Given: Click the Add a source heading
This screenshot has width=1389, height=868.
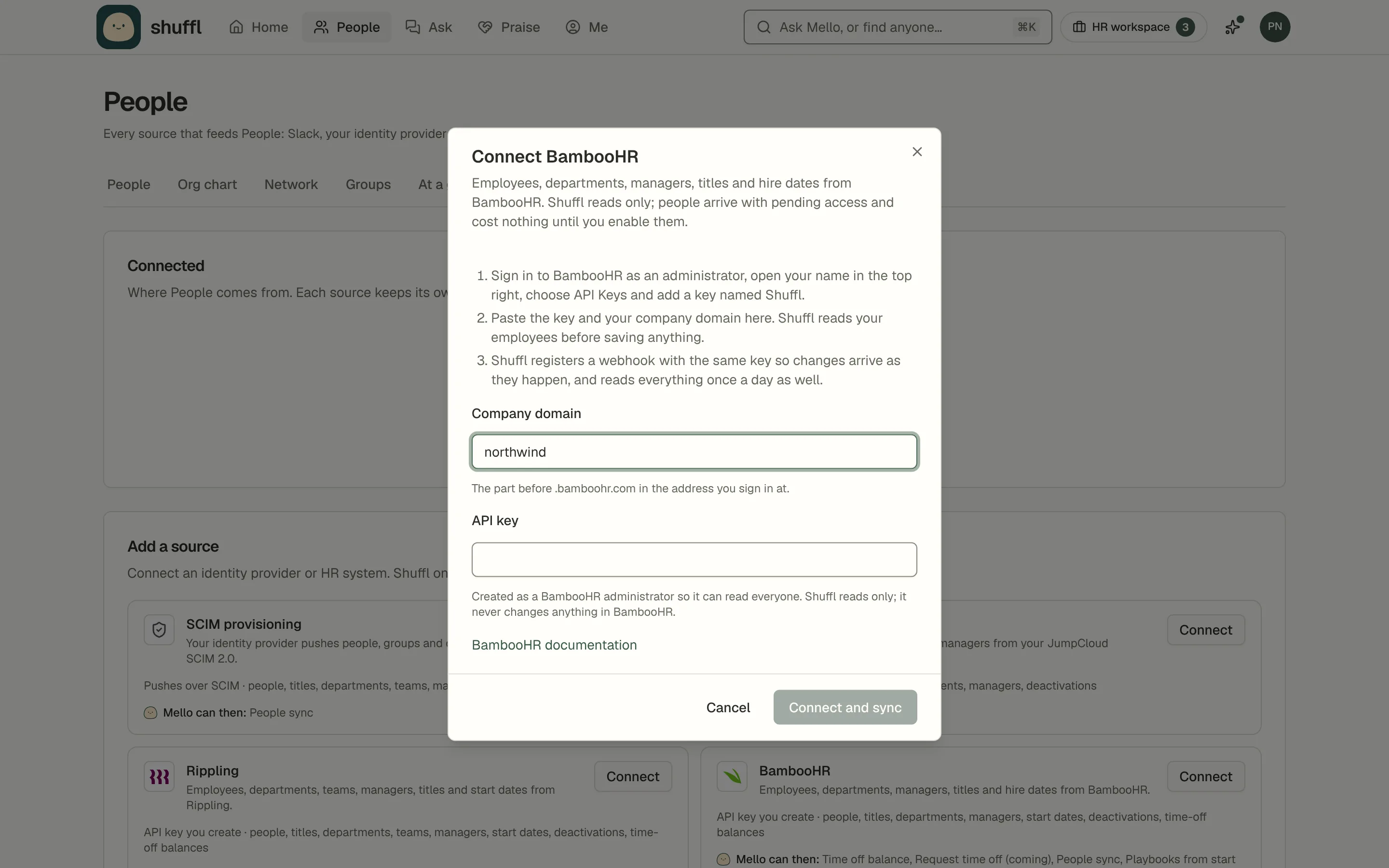Looking at the screenshot, I should [x=173, y=546].
